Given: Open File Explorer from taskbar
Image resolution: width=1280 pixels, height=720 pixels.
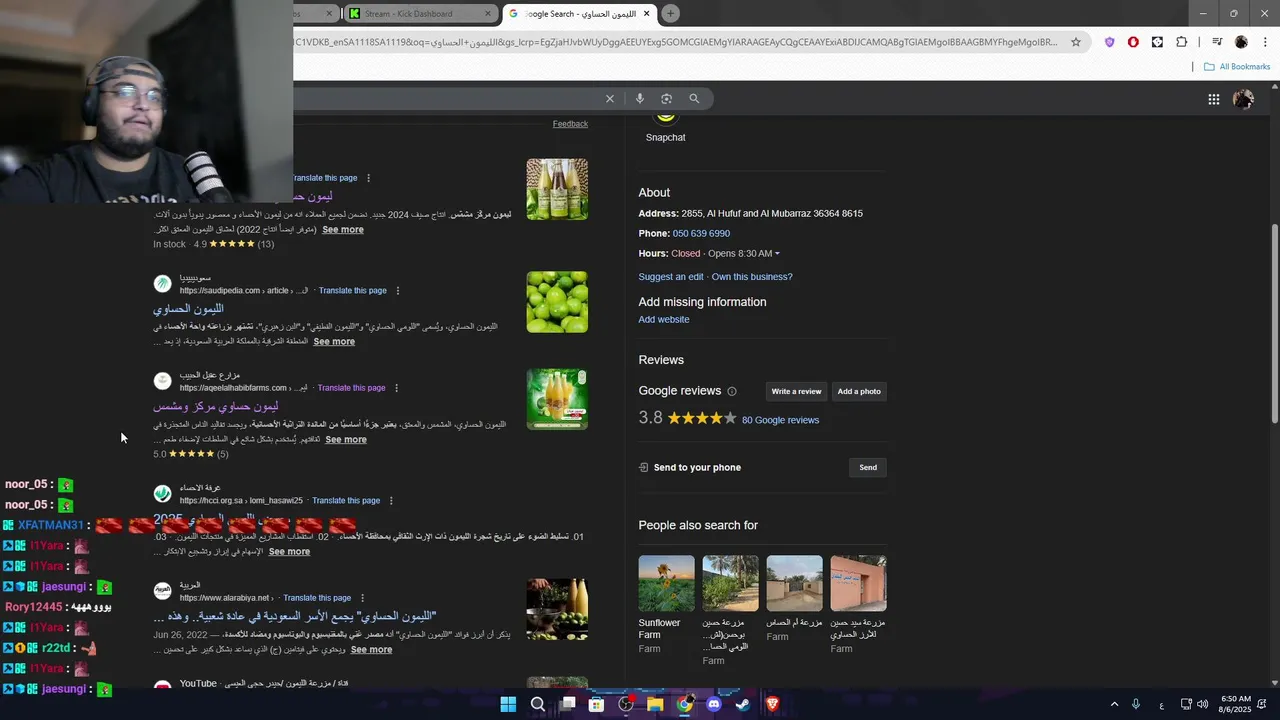Looking at the screenshot, I should pyautogui.click(x=655, y=704).
